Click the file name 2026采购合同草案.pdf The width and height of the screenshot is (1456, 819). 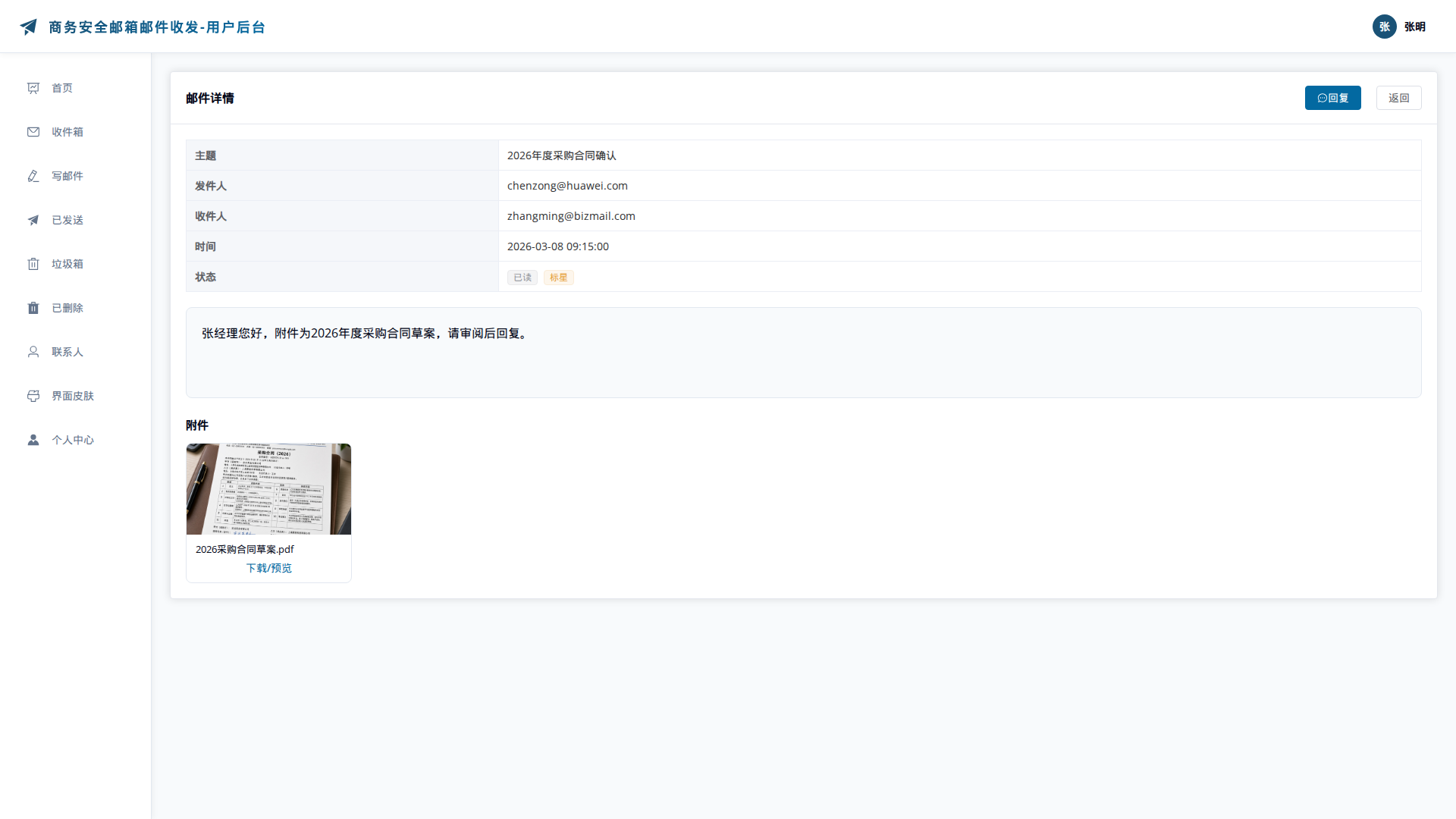pyautogui.click(x=244, y=549)
